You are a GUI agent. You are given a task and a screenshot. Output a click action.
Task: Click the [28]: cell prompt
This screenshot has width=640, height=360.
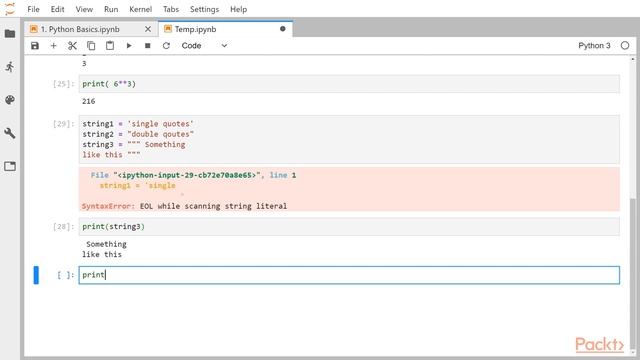point(64,227)
